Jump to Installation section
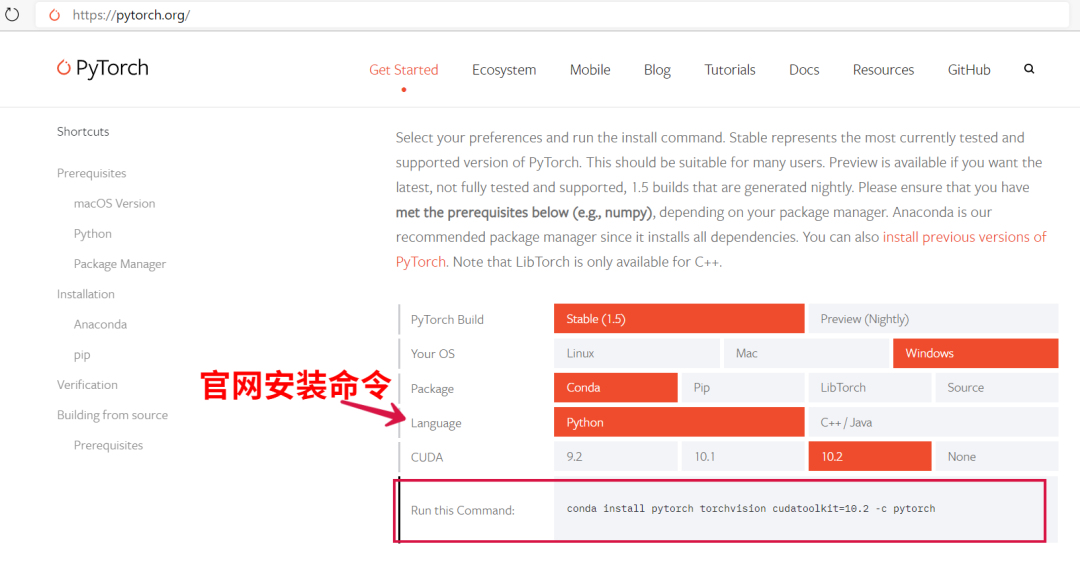The width and height of the screenshot is (1080, 573). [85, 294]
